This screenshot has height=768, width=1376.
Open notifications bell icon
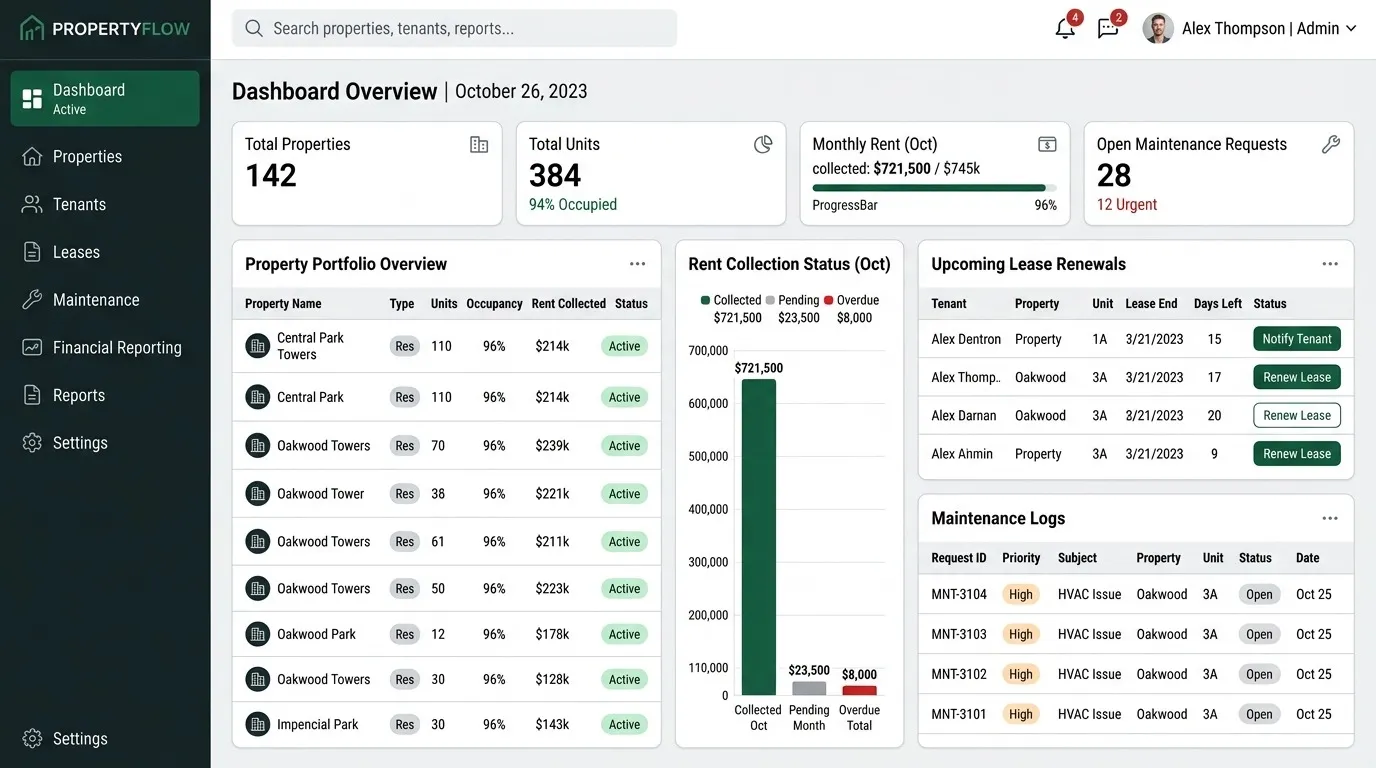tap(1065, 29)
